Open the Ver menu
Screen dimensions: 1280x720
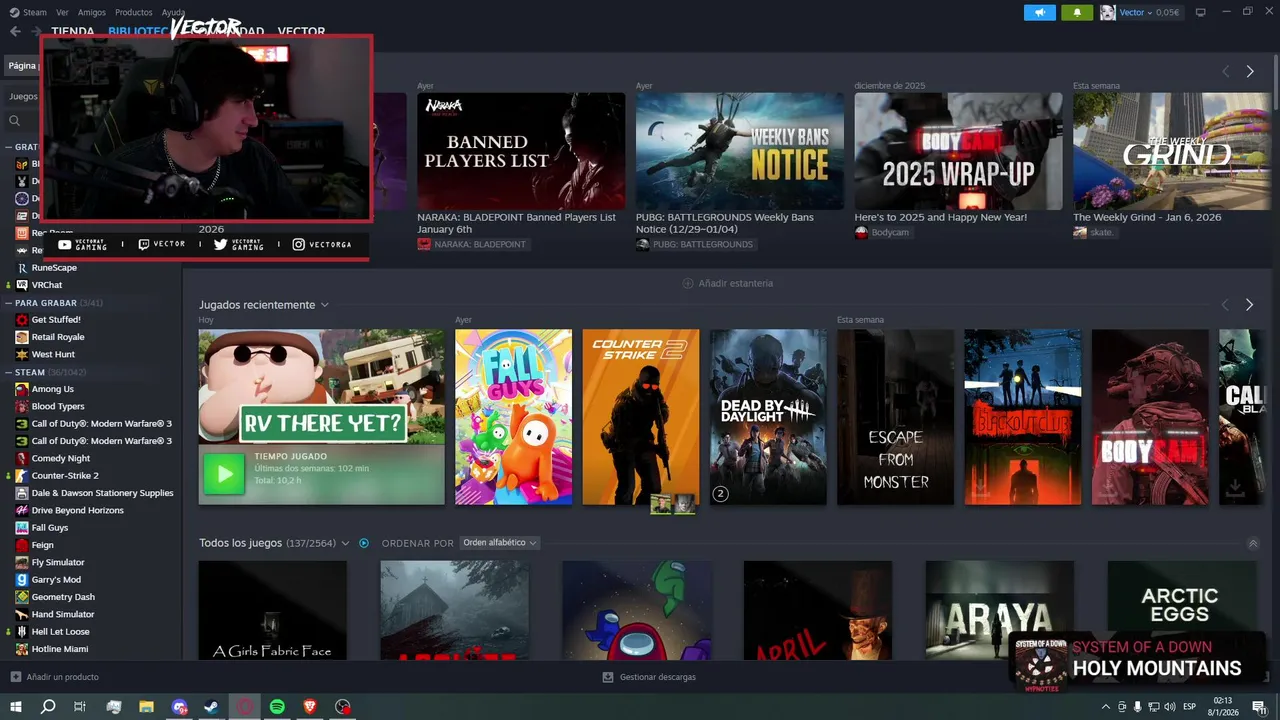tap(63, 12)
